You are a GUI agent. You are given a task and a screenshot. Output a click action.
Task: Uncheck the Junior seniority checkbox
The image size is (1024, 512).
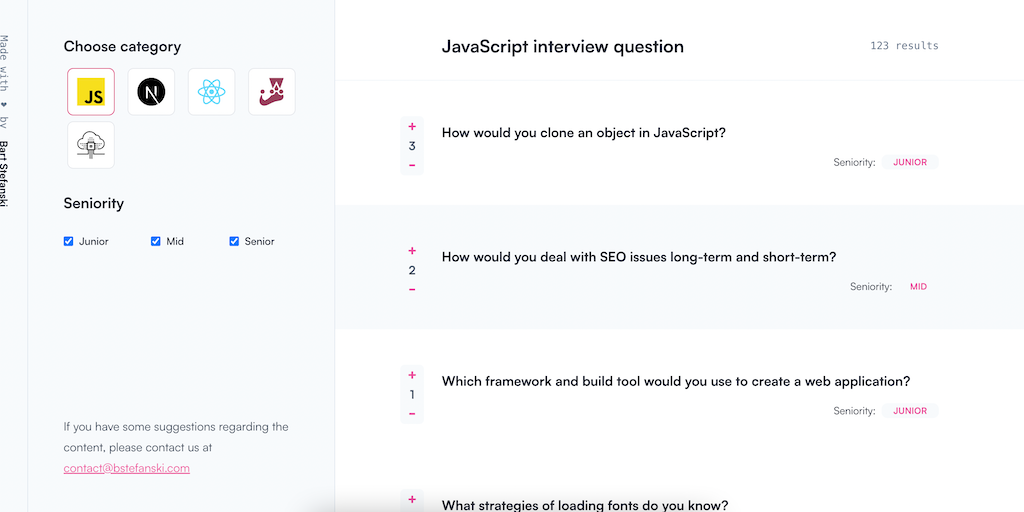69,241
